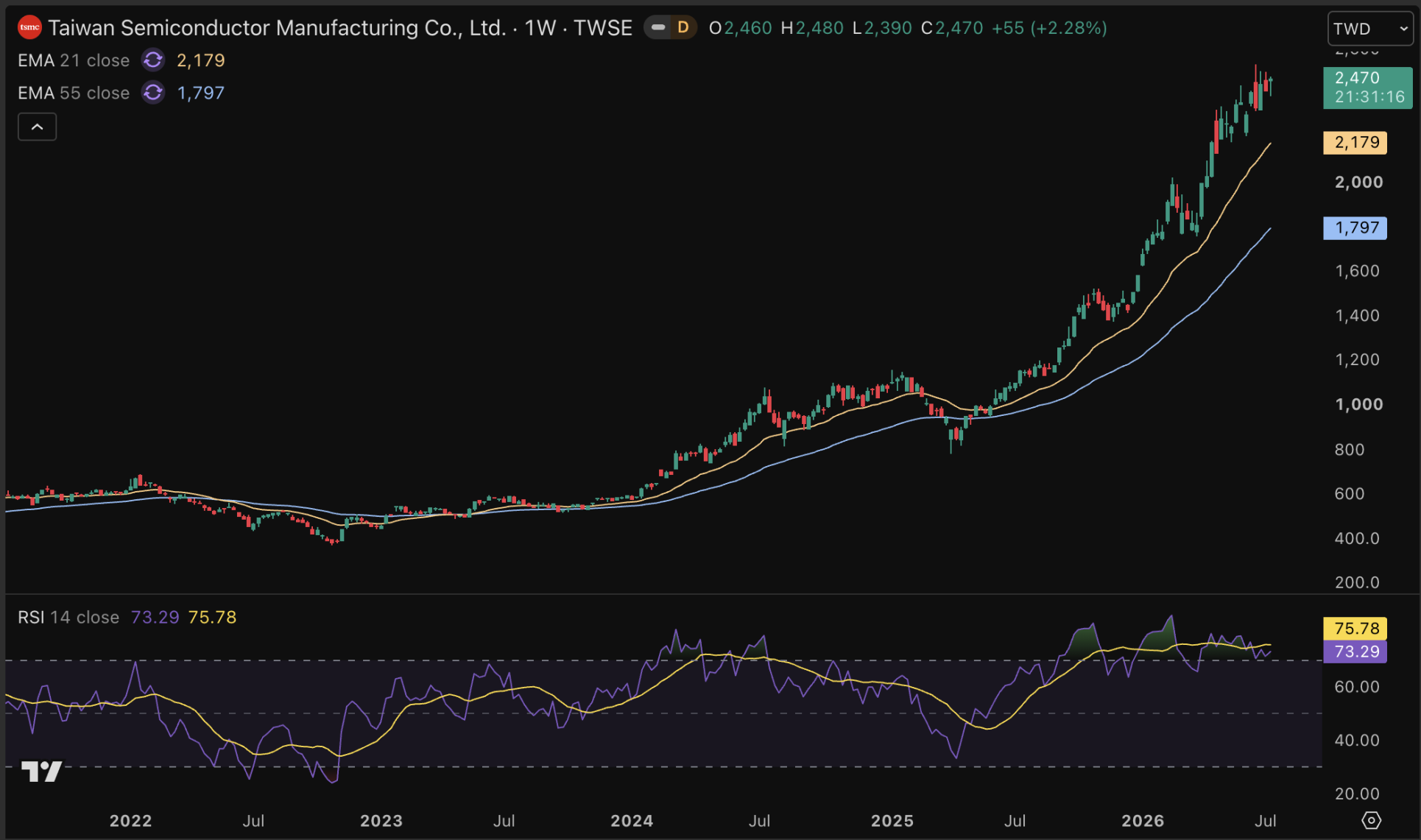Click the EMA 21 value 2,179 in legend
The image size is (1421, 840).
201,60
